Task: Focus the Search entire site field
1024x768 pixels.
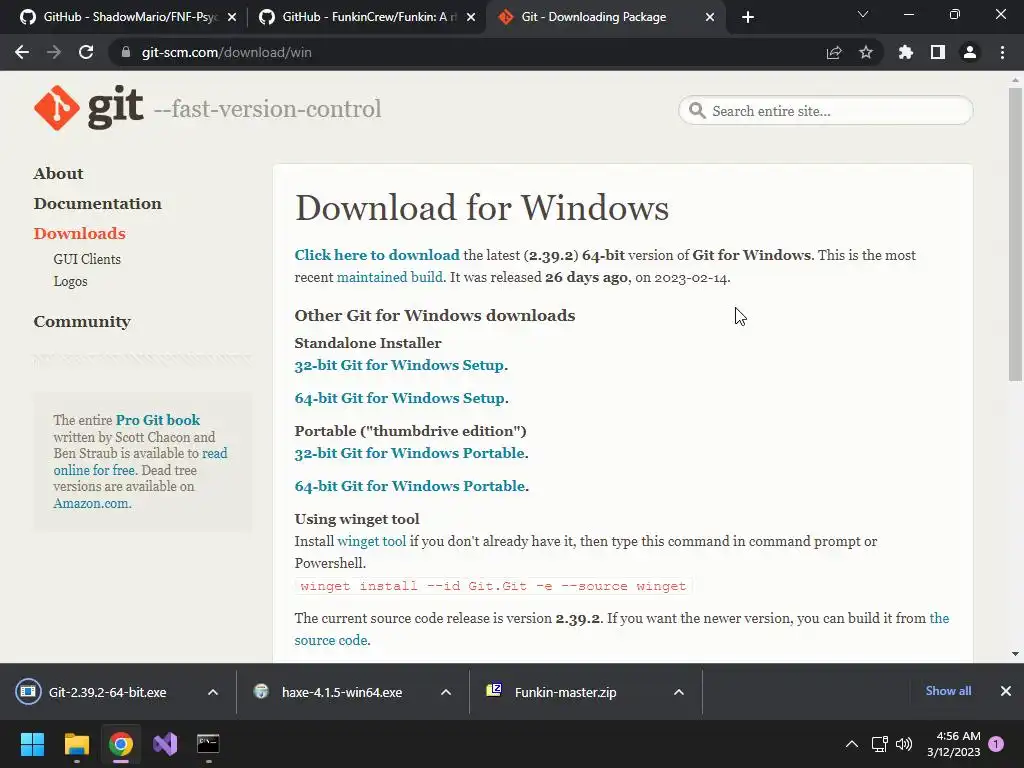Action: coord(825,110)
